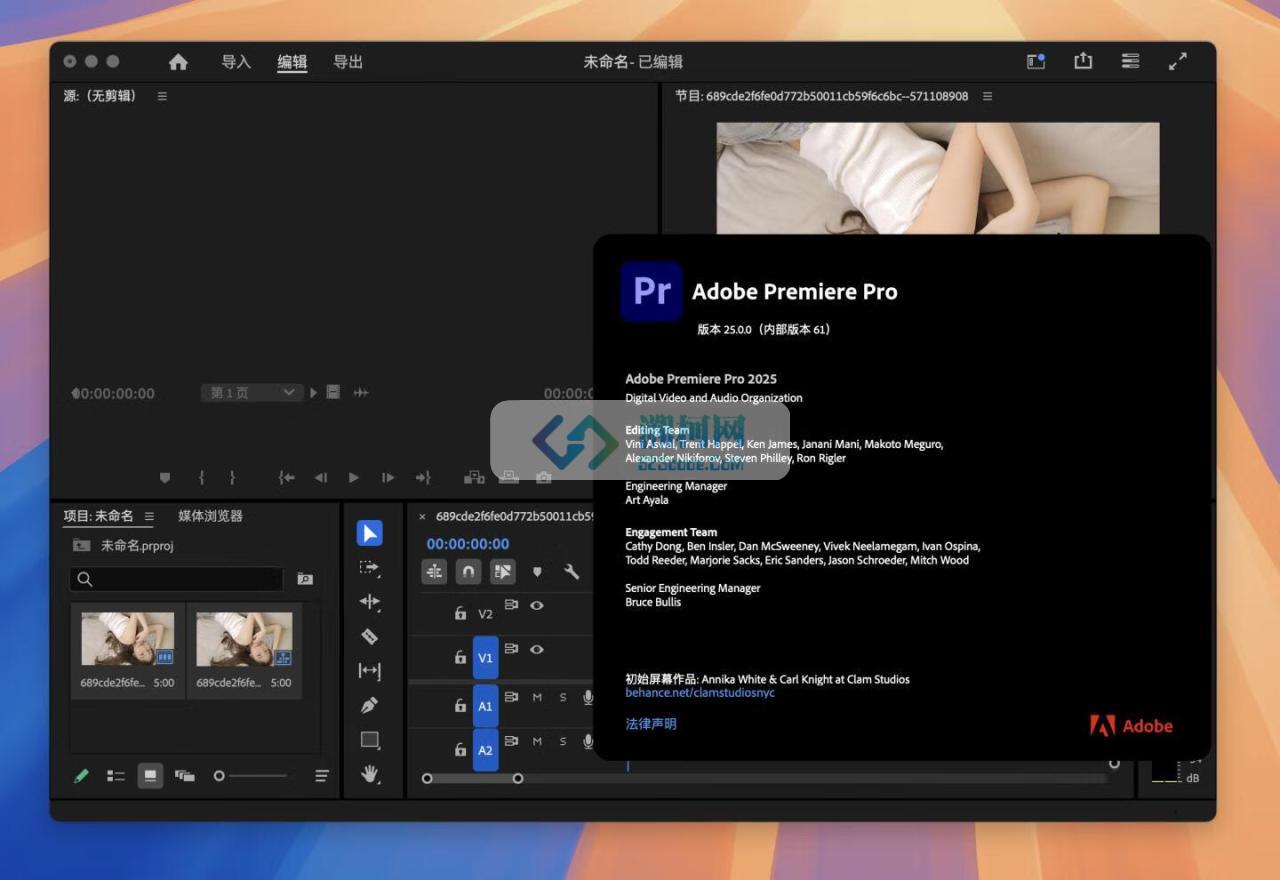Image resolution: width=1280 pixels, height=880 pixels.
Task: Switch to the 编辑 tab
Action: click(x=292, y=62)
